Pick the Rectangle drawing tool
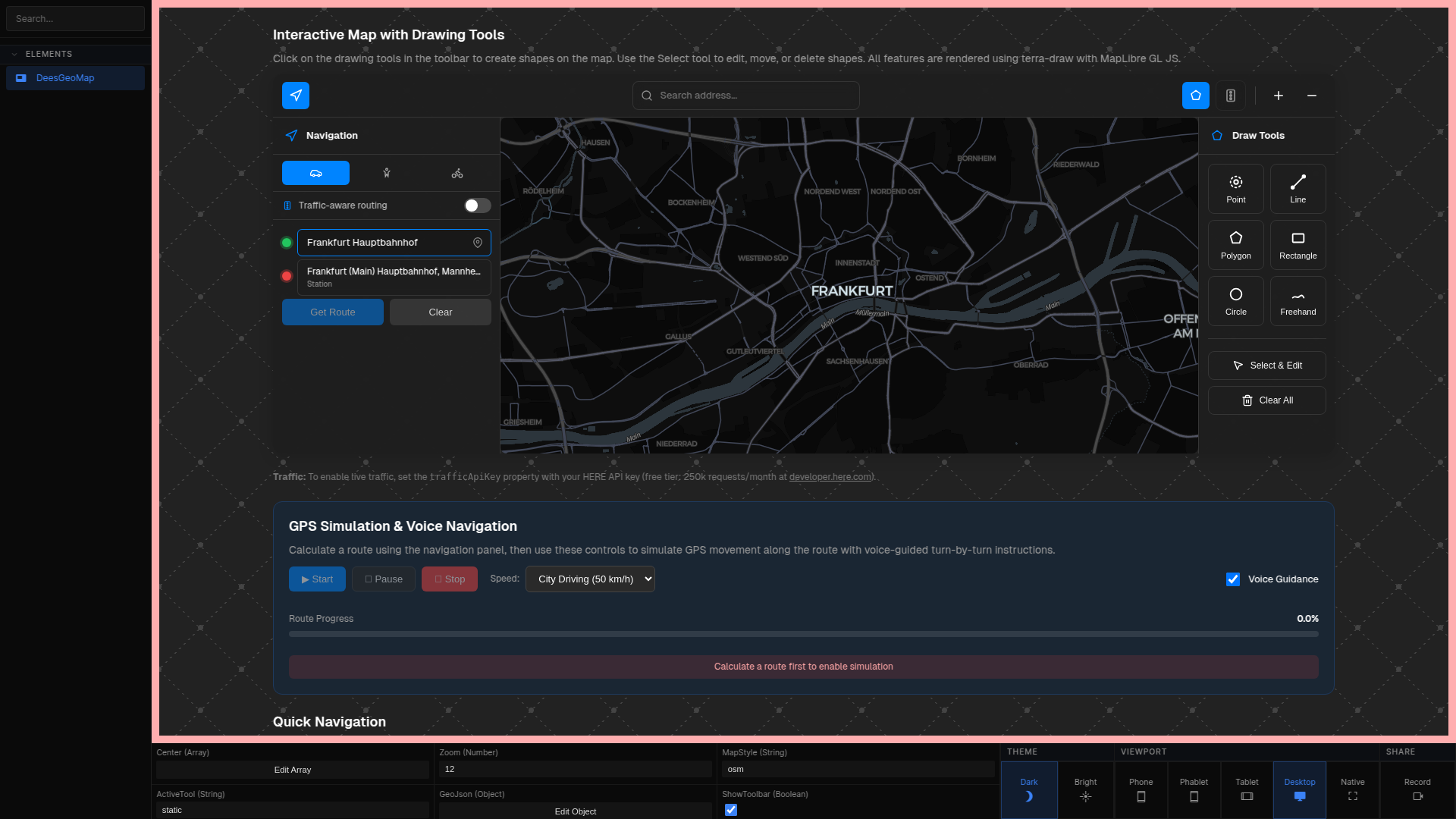 pos(1298,245)
